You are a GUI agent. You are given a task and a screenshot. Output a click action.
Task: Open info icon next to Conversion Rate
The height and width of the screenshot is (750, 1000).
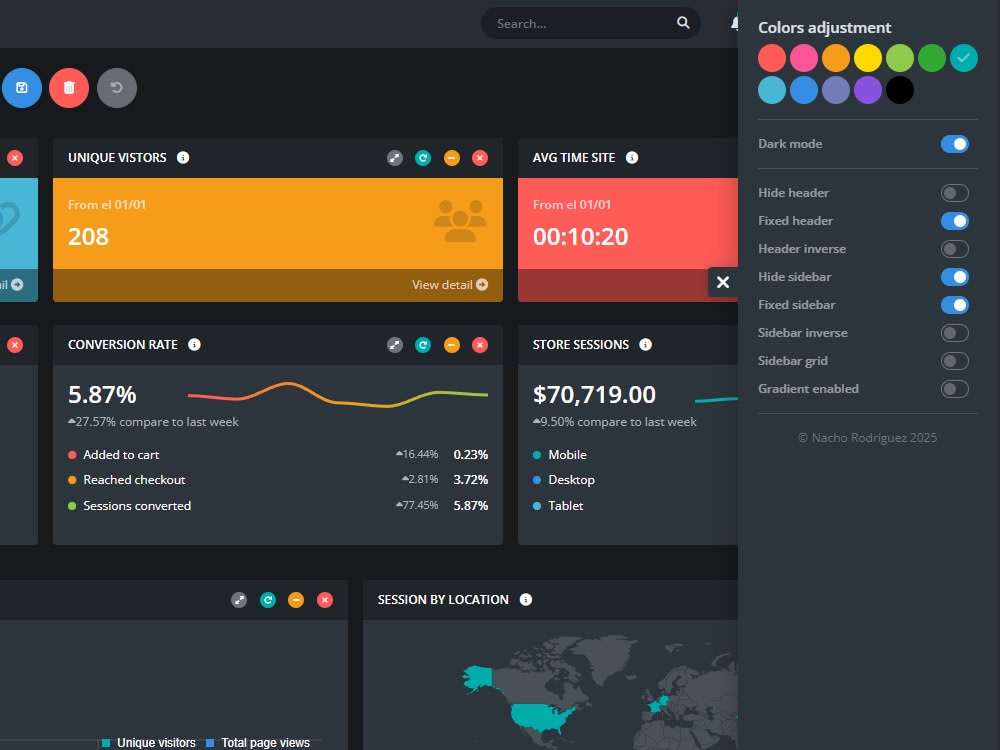(x=195, y=344)
